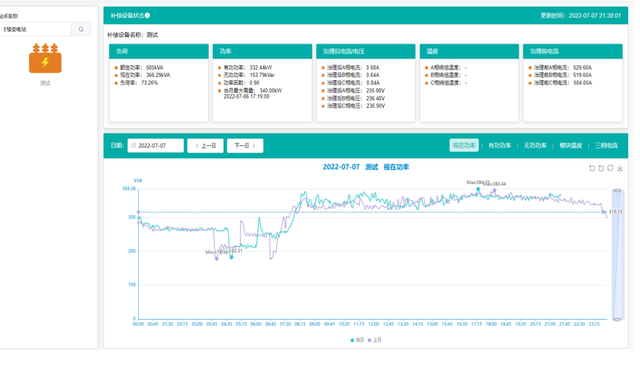Viewport: 640px width, 365px height.
Task: Switch to the 三相电流 tab
Action: [606, 146]
